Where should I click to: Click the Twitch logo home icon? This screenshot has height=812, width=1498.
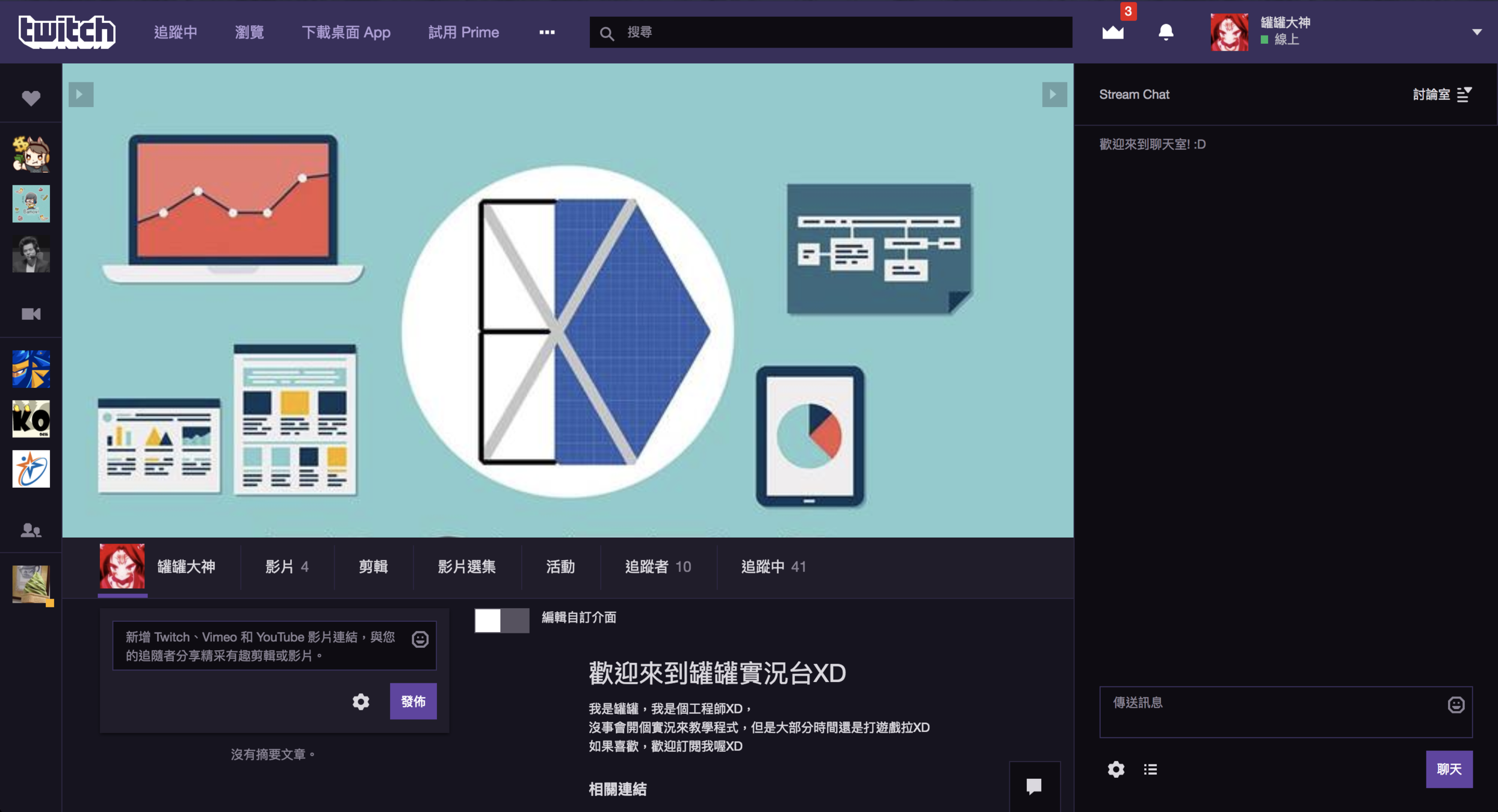click(66, 32)
